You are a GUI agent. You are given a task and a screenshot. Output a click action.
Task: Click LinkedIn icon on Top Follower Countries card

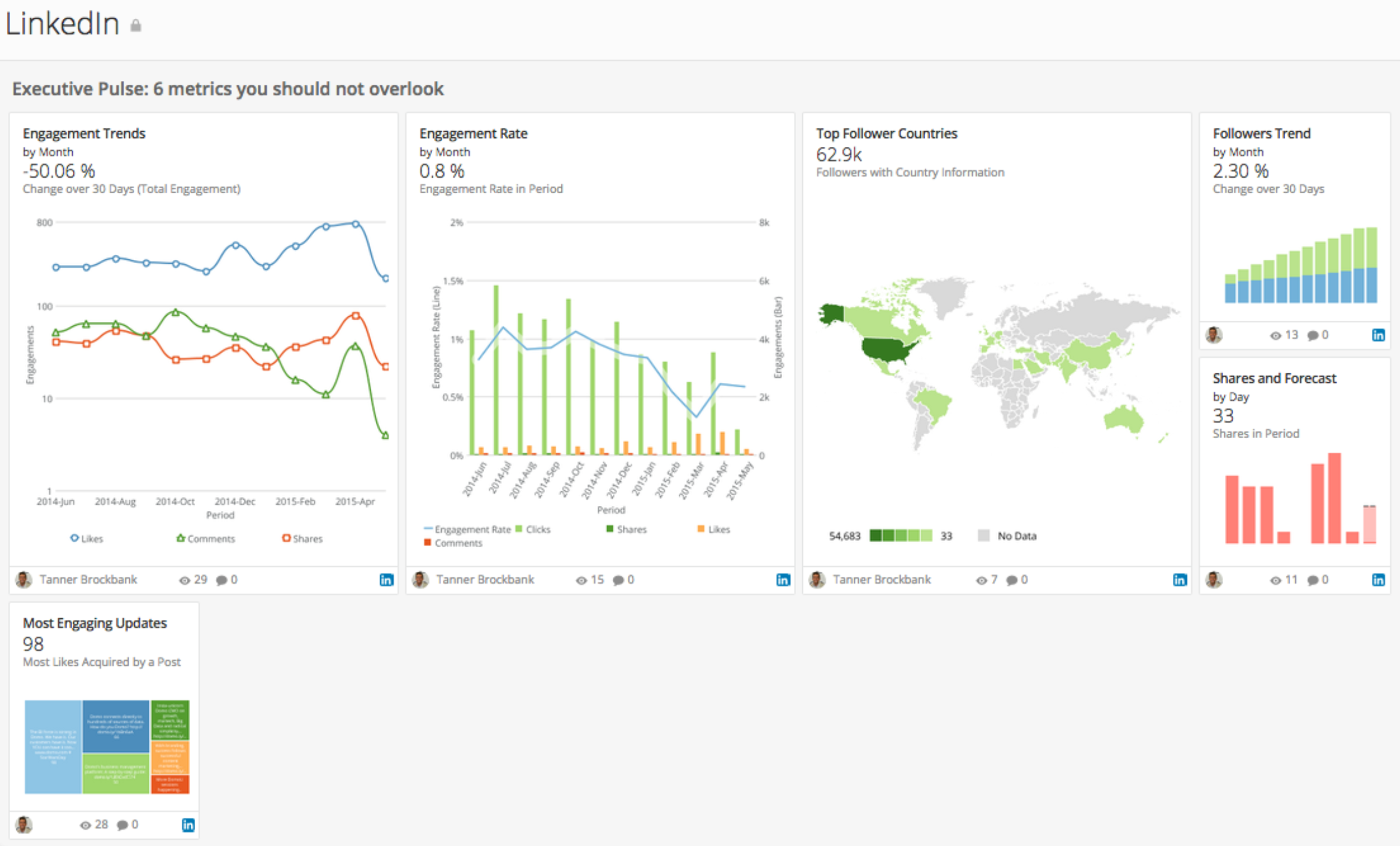pos(1180,580)
